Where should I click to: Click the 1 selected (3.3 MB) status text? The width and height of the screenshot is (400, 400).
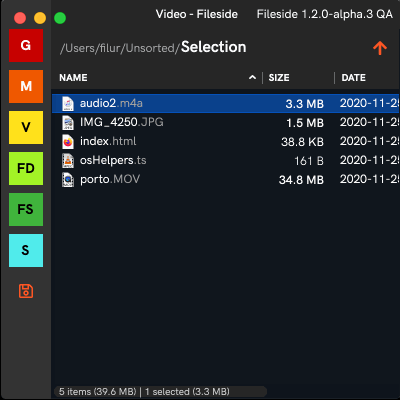[187, 392]
